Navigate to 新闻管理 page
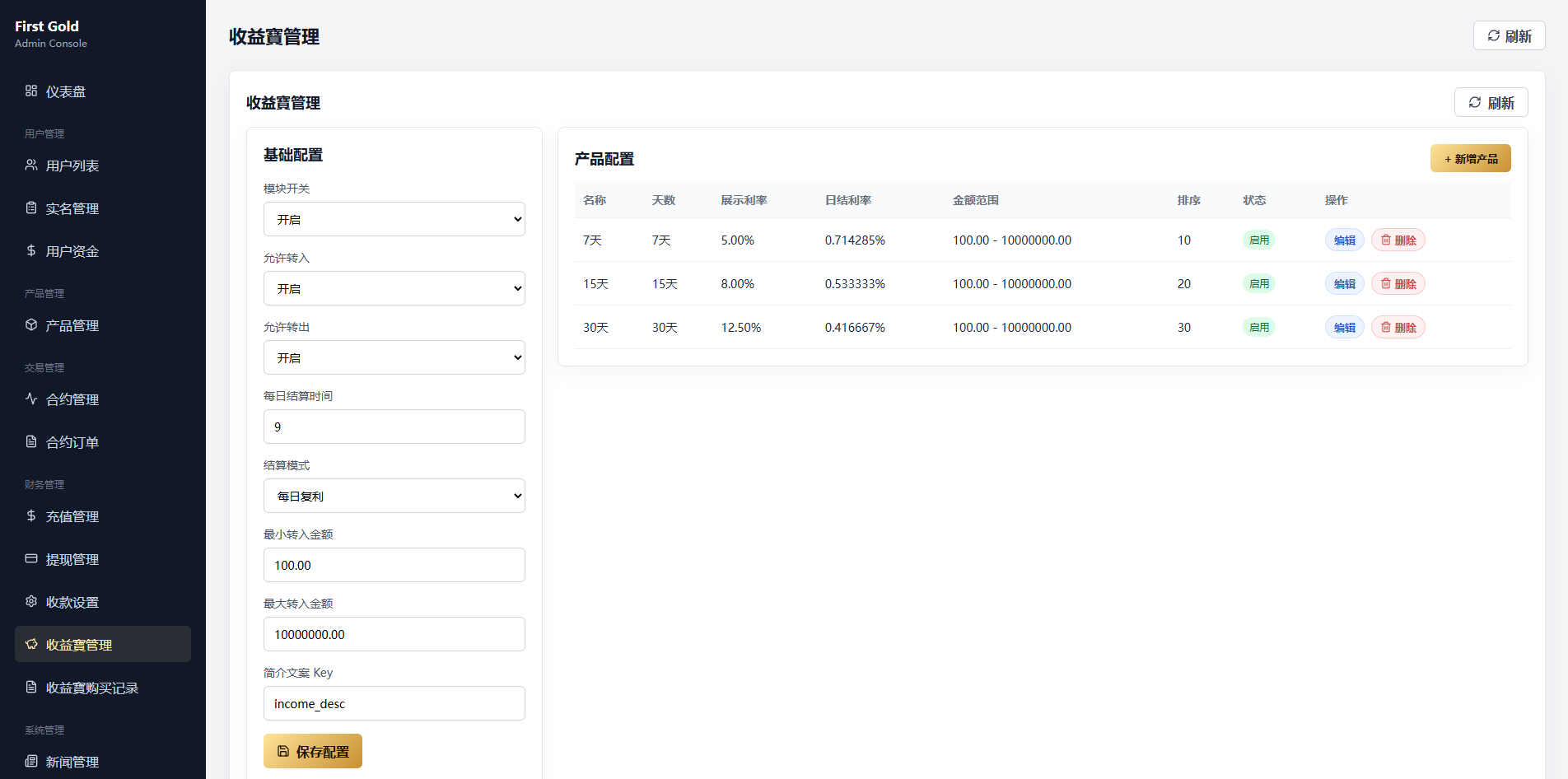 coord(103,762)
